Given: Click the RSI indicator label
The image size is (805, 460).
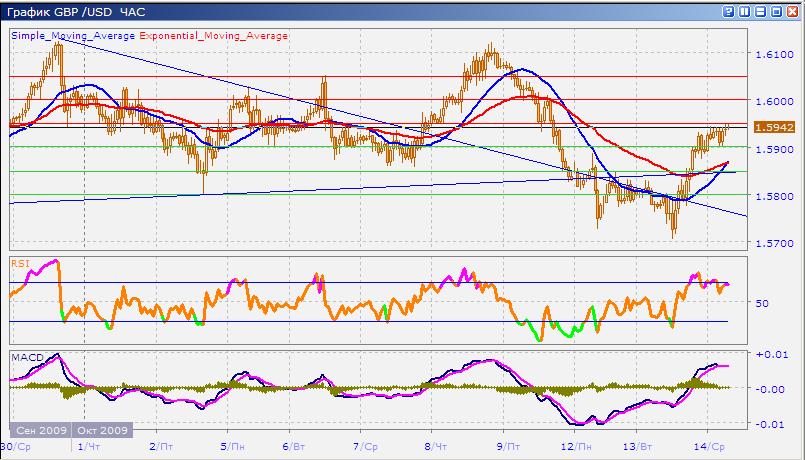Looking at the screenshot, I should [21, 264].
